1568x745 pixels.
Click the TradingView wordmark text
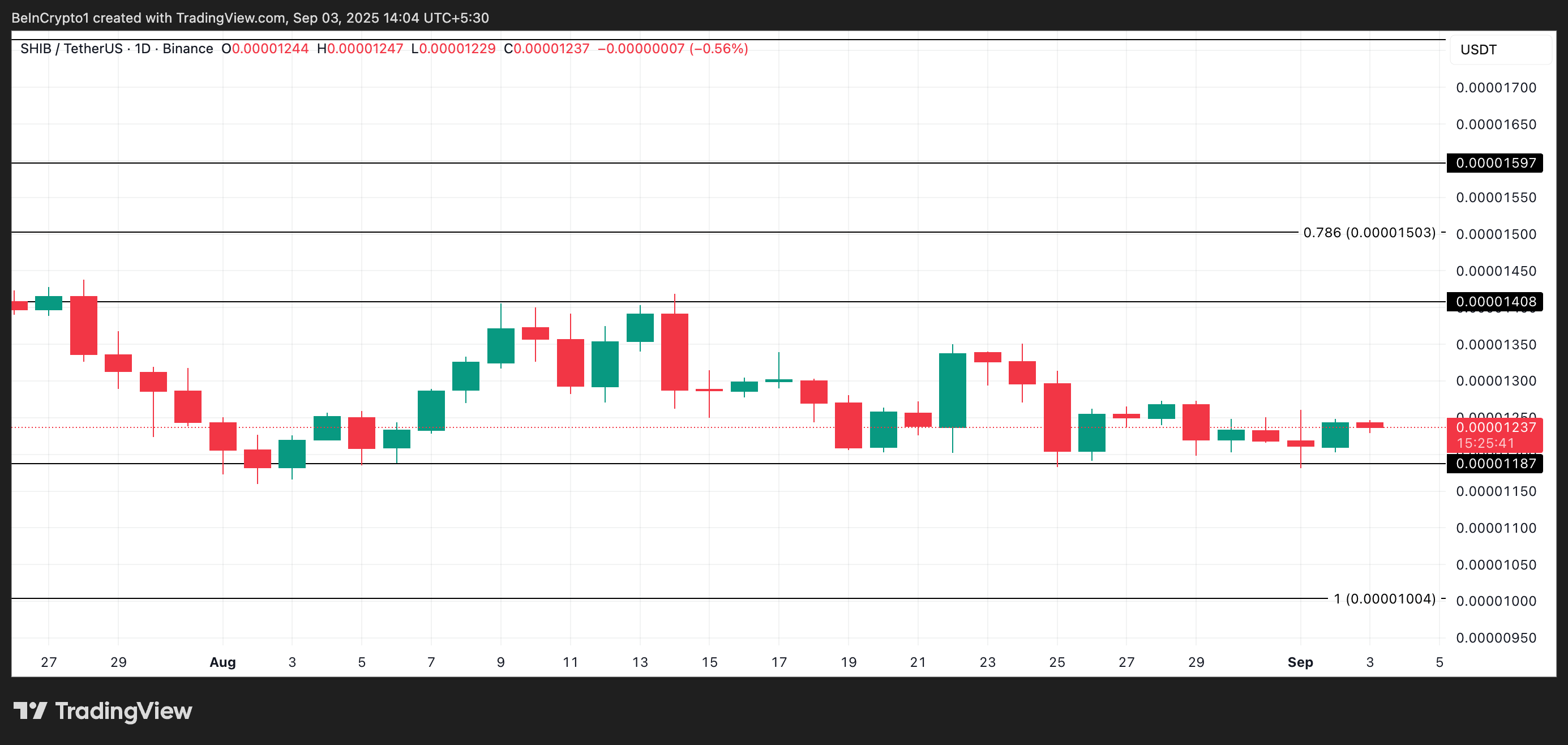[x=123, y=711]
